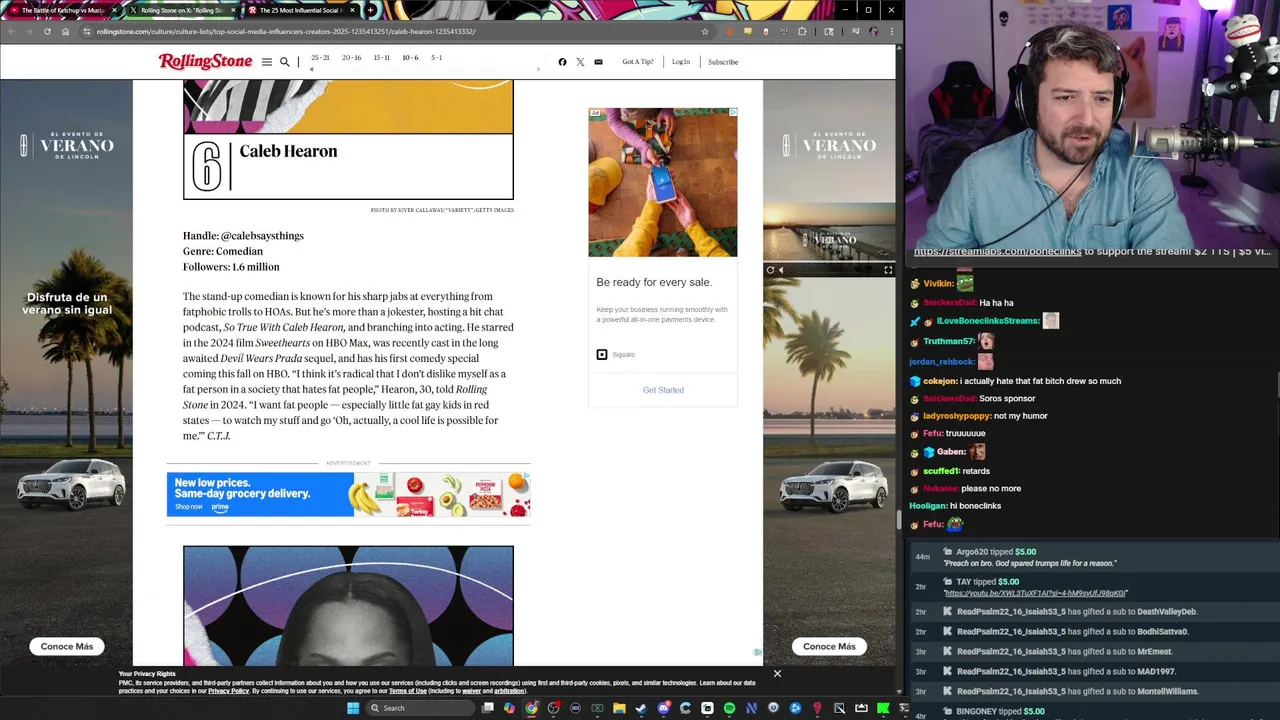
Task: Share article via X icon
Action: tap(580, 62)
